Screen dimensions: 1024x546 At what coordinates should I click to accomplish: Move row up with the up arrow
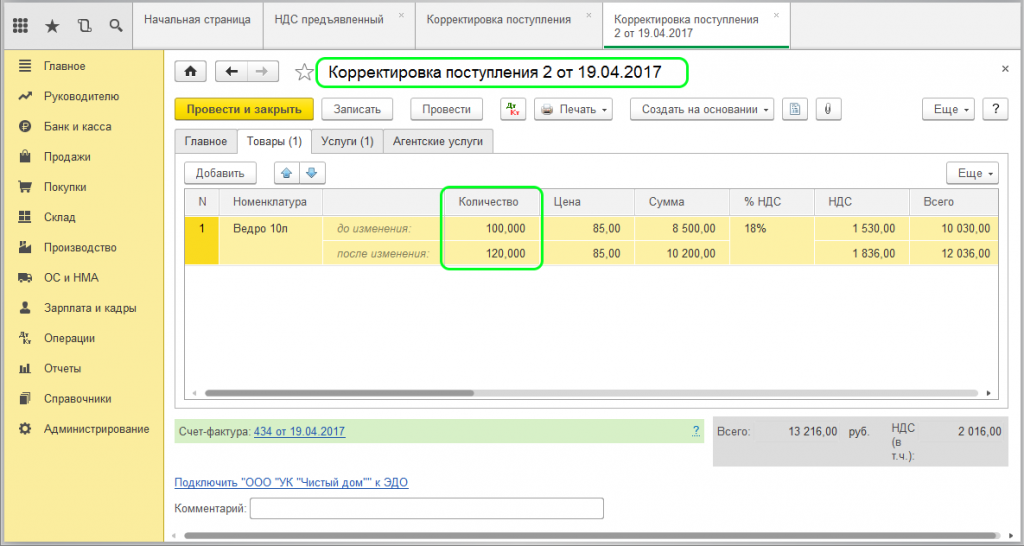tap(287, 173)
